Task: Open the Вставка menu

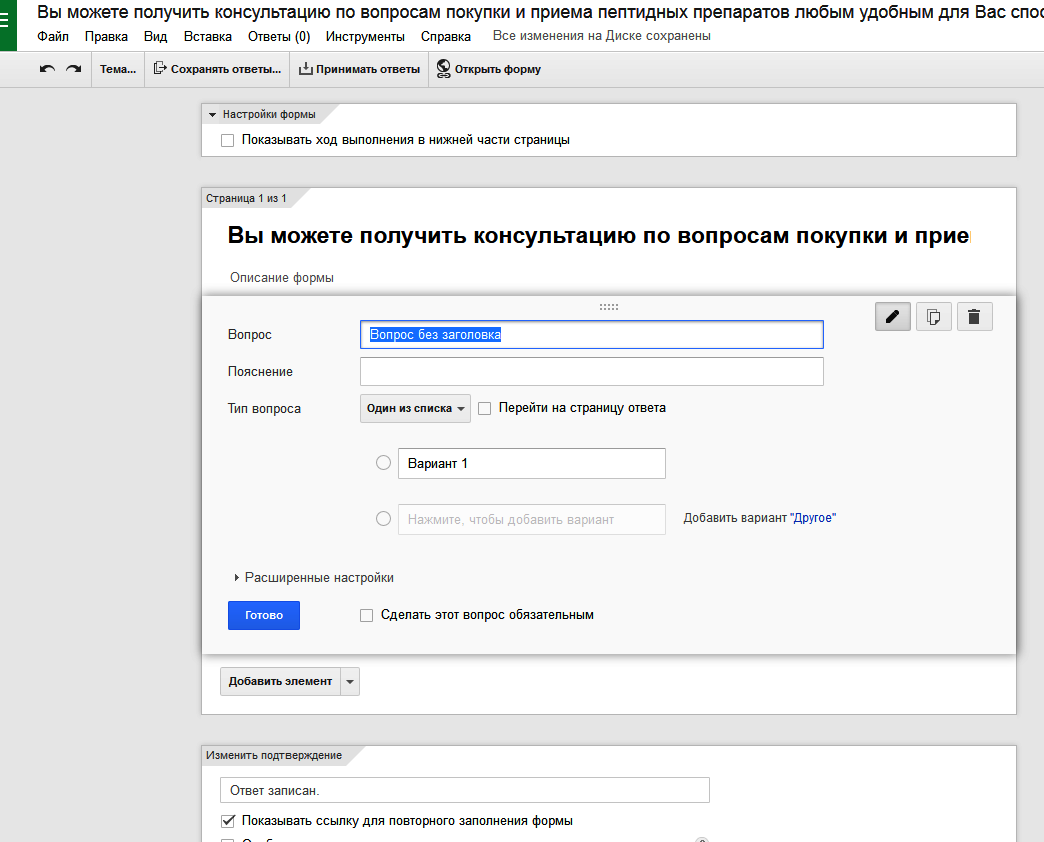Action: point(208,37)
